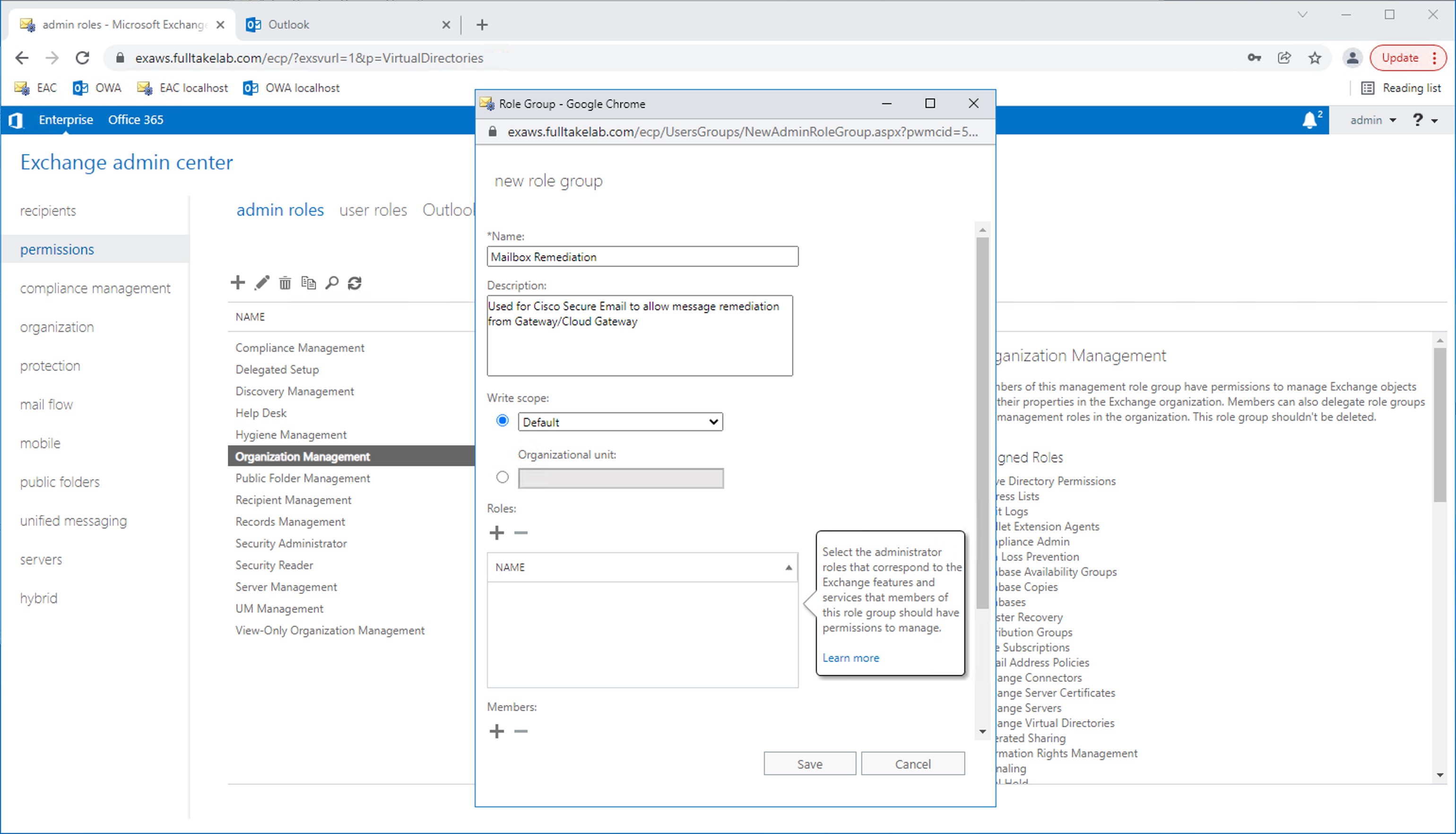Add a new role group
This screenshot has width=1456, height=834.
tap(238, 282)
